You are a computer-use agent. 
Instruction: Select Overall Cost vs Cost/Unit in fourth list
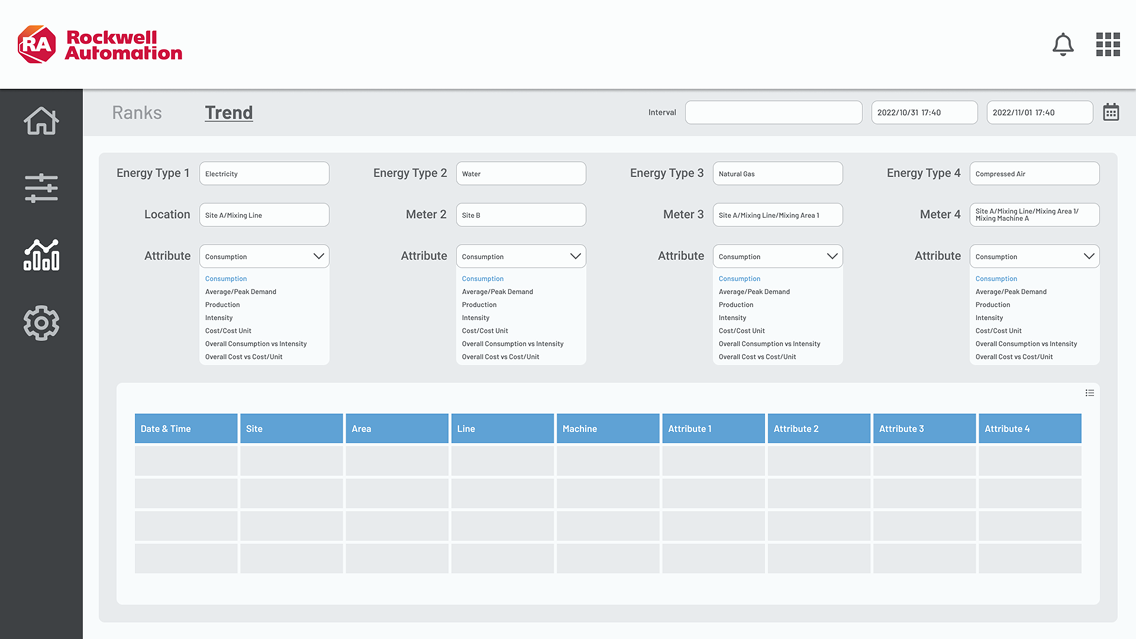1014,356
